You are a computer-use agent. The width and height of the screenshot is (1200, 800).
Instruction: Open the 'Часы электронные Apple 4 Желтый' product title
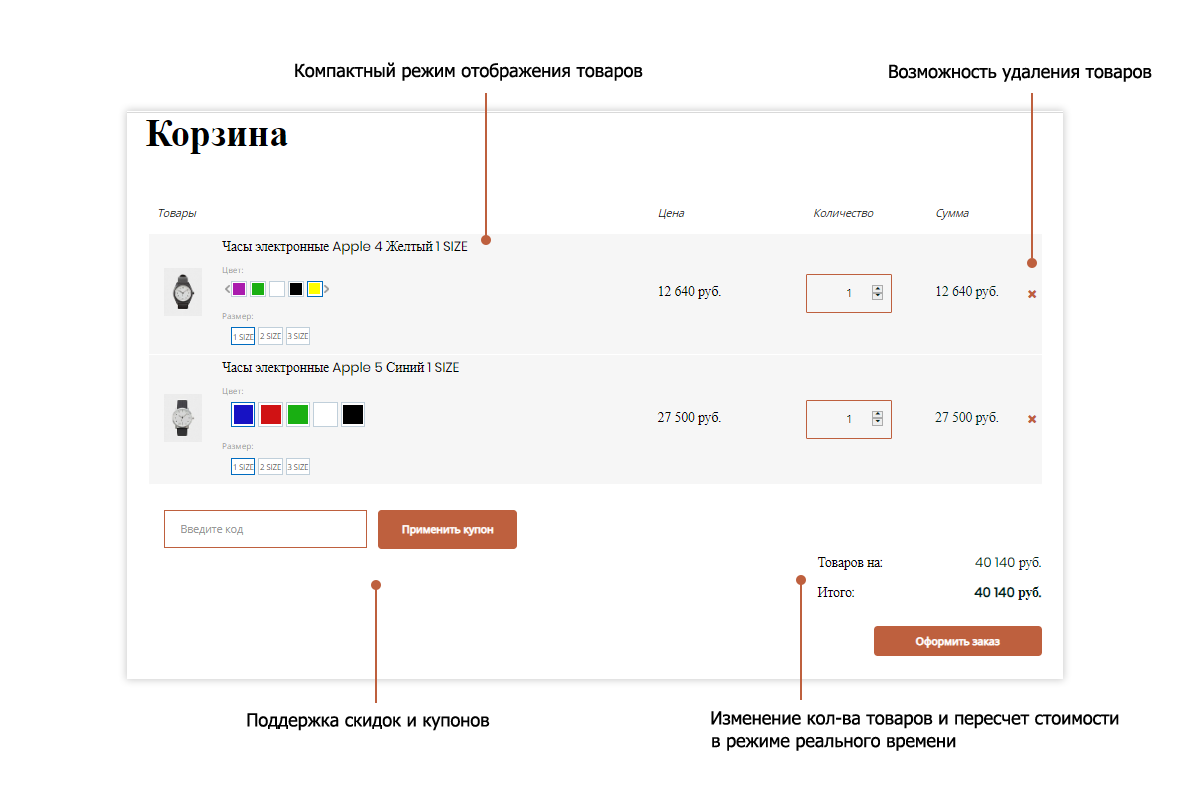pos(344,246)
